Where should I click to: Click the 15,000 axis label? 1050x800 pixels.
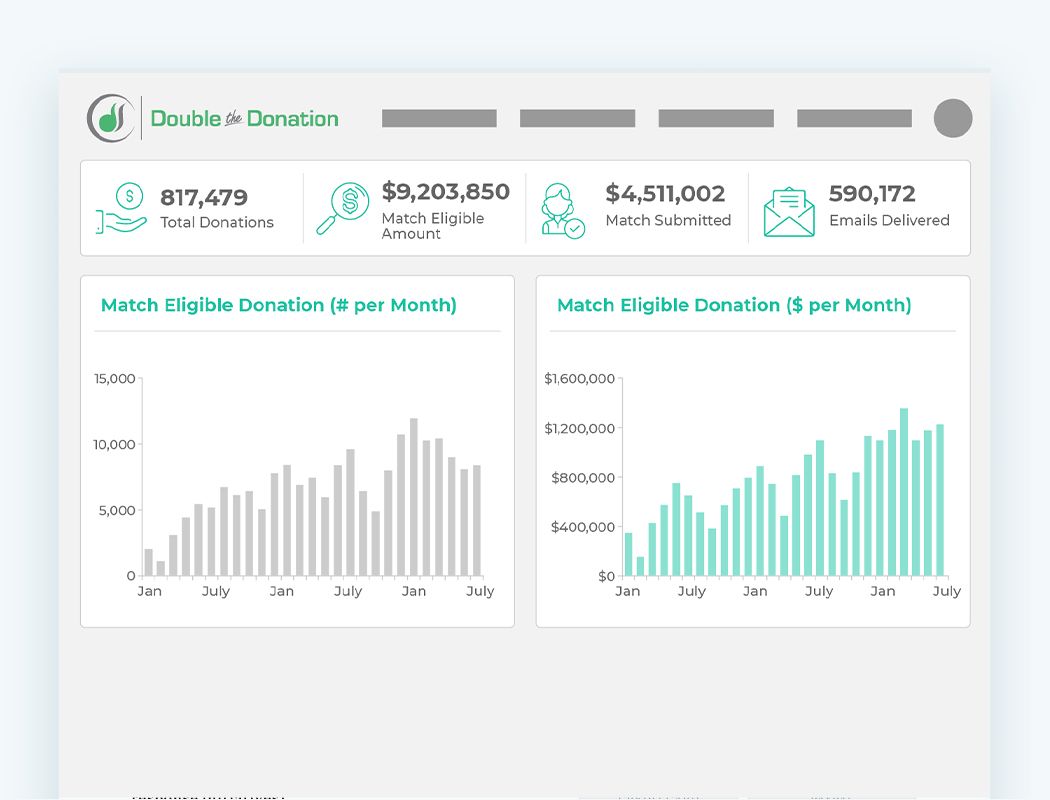point(115,379)
